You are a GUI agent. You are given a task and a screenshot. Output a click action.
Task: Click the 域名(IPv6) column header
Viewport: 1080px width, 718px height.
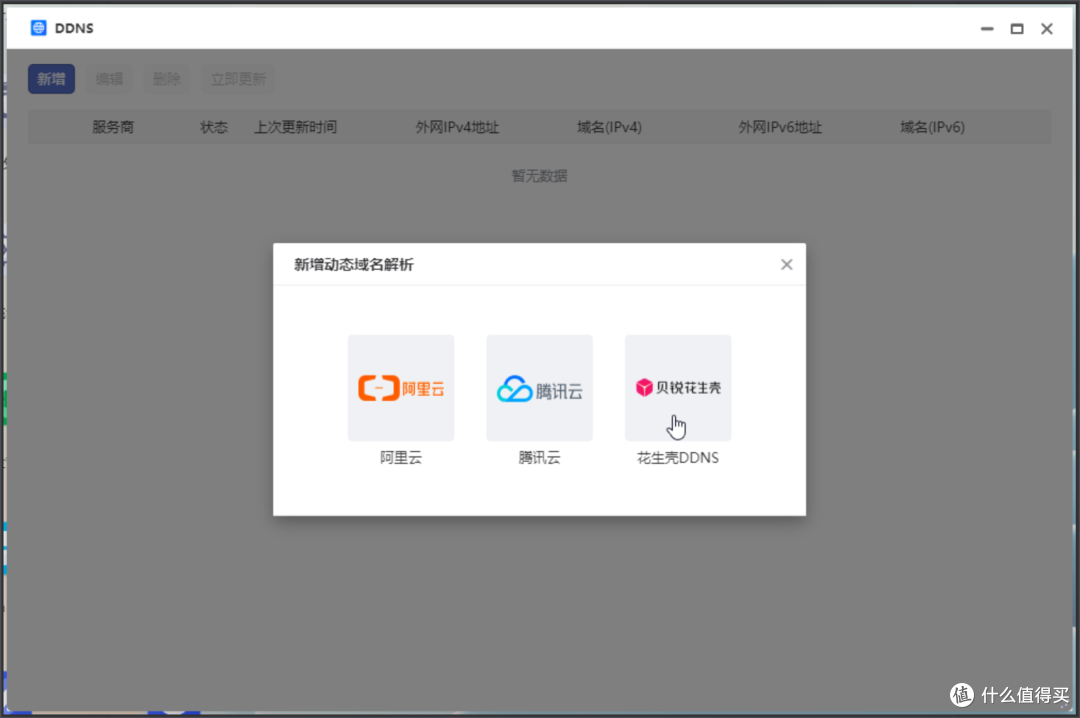coord(931,127)
